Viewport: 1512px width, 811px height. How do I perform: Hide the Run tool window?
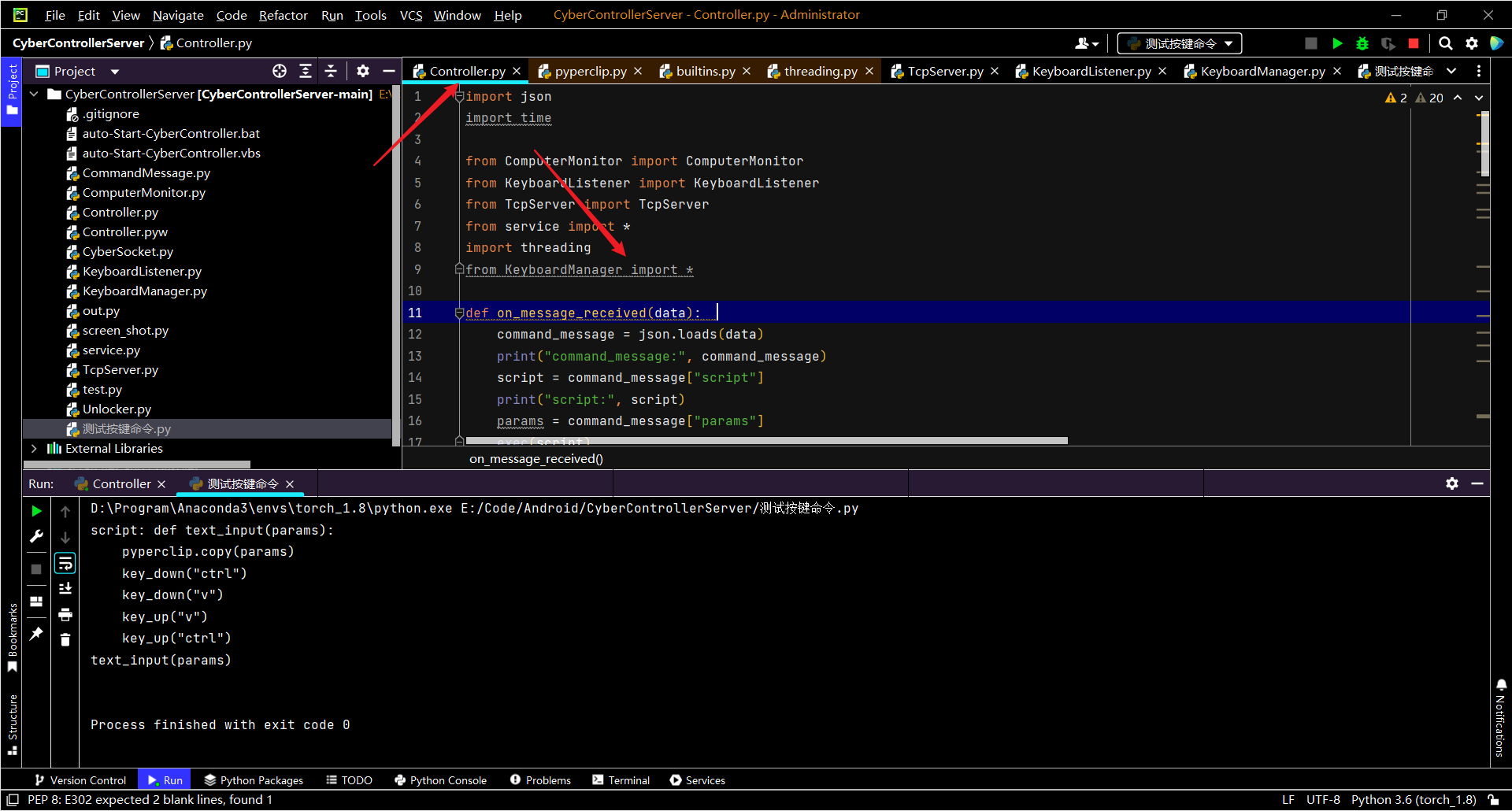[1477, 483]
